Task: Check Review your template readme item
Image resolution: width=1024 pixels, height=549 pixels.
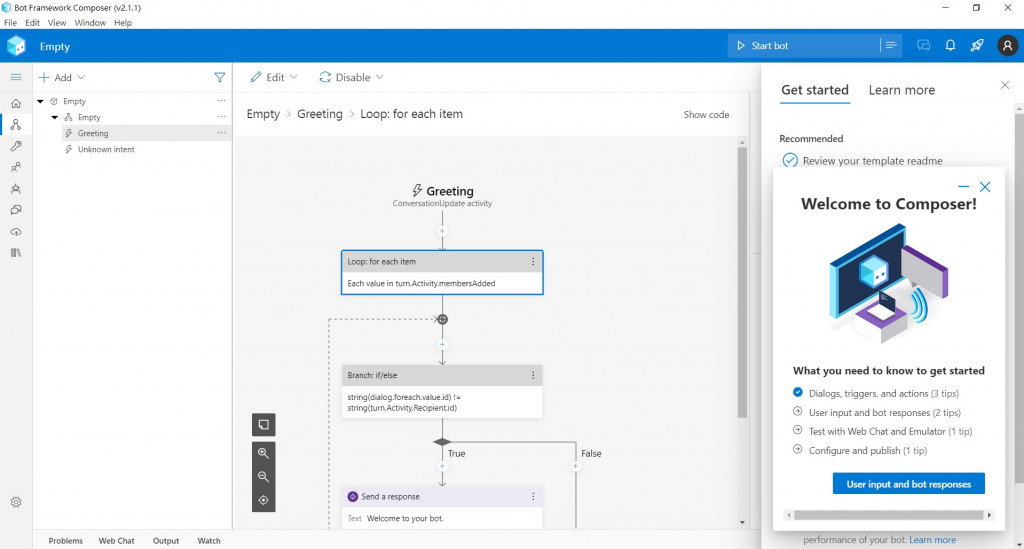Action: click(x=863, y=161)
